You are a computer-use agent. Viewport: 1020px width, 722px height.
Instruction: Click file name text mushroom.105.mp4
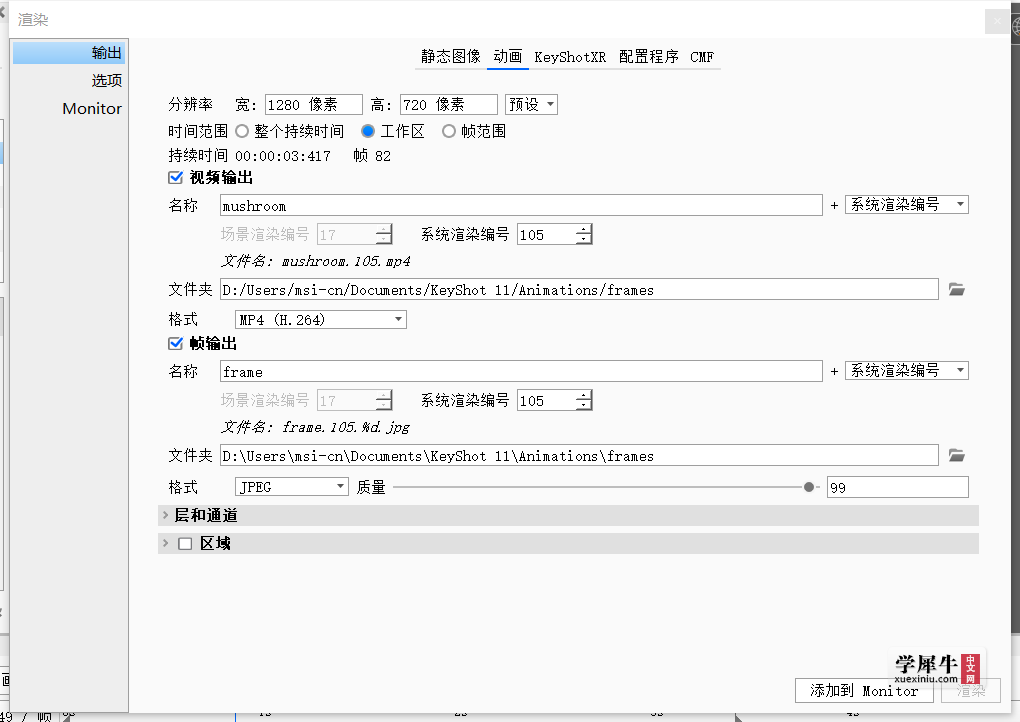pyautogui.click(x=346, y=261)
